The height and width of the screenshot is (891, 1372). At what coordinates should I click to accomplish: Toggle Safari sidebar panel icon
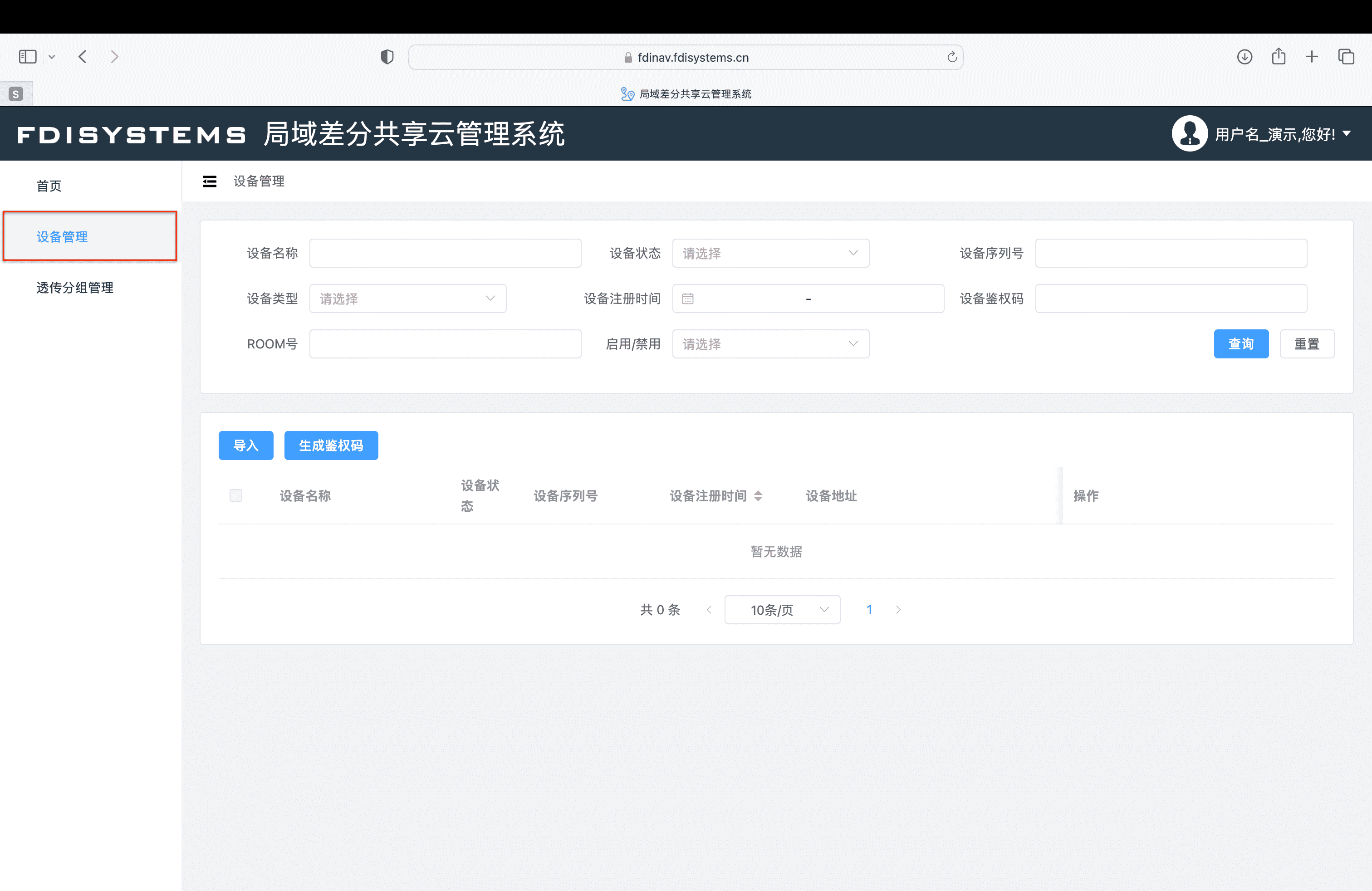pos(28,56)
